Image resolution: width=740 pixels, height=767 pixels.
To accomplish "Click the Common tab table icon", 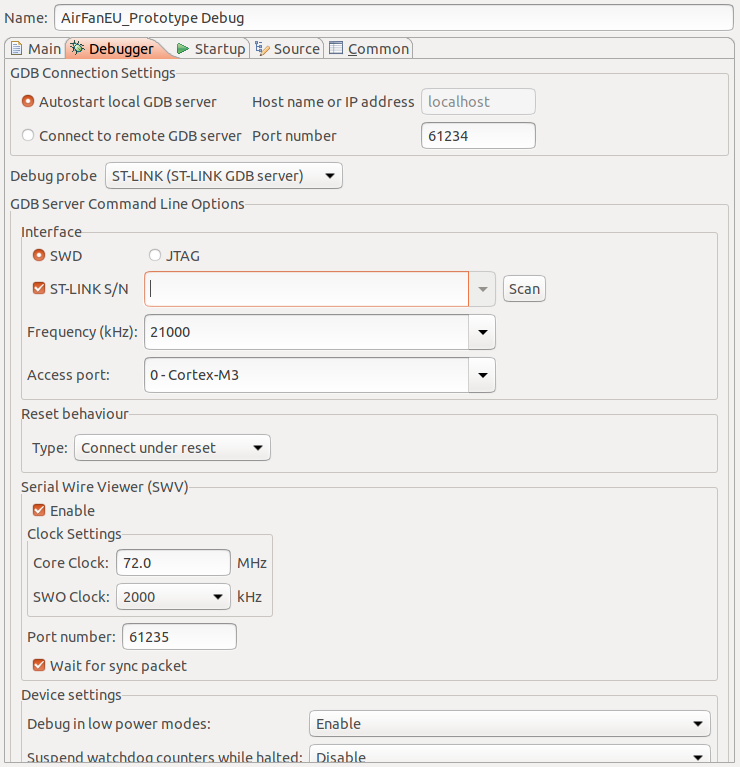I will tap(336, 48).
